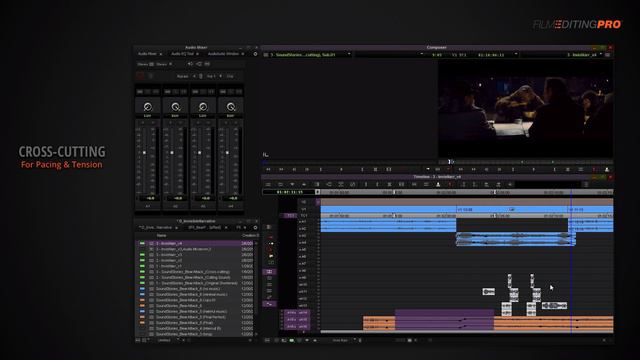Close the AudioSuite Window tab

click(x=243, y=54)
